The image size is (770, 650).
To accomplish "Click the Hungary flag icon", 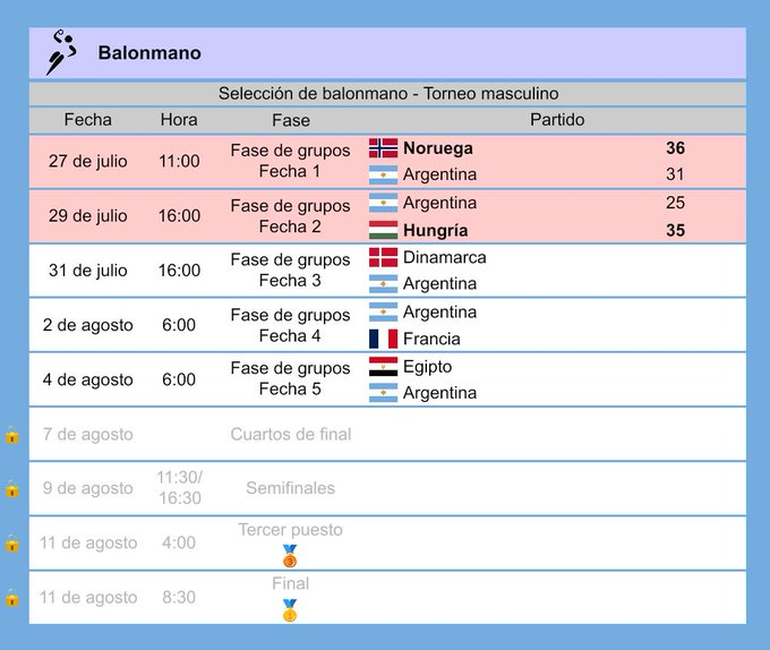I will coord(383,230).
